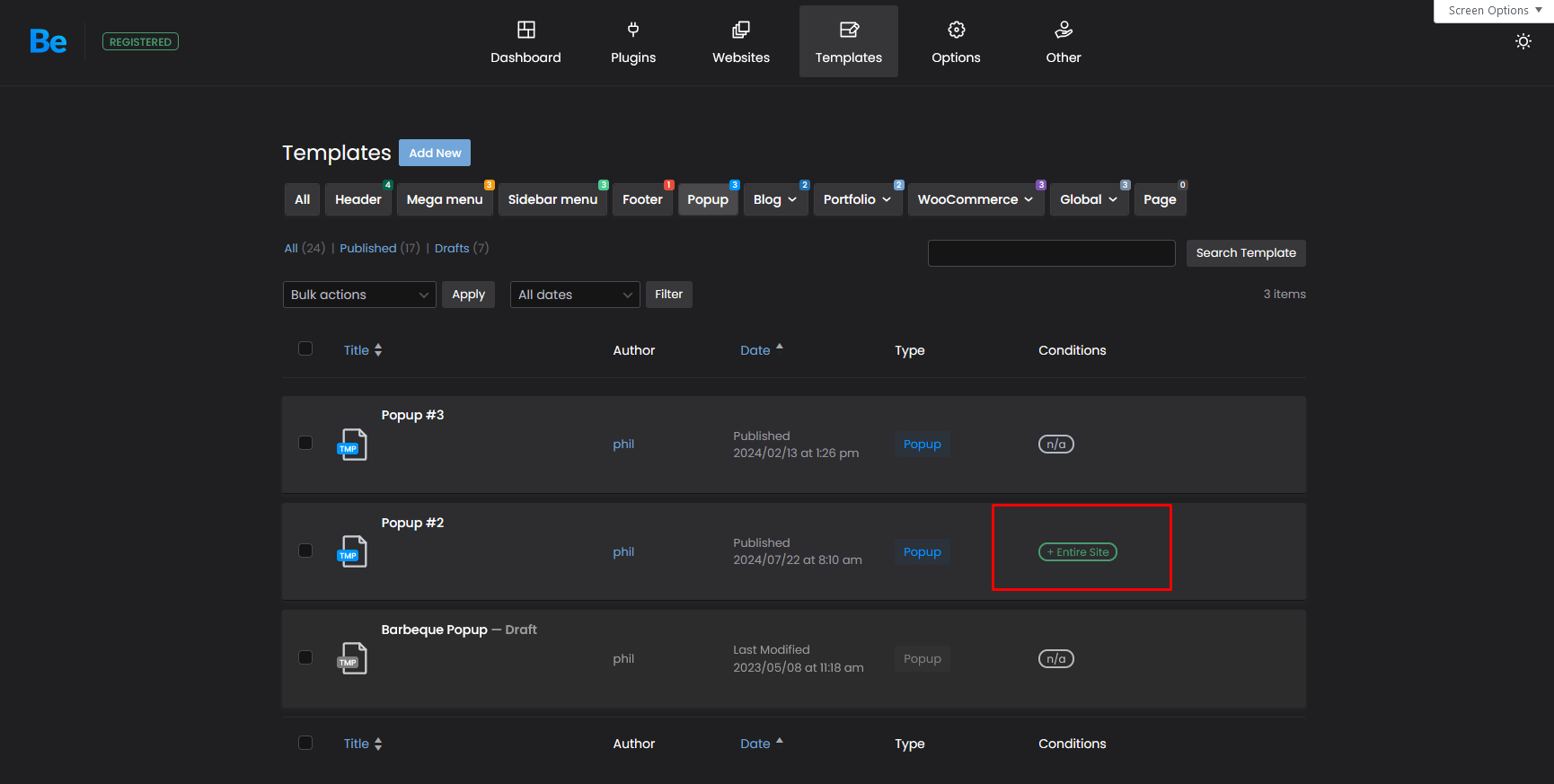Screen dimensions: 1554x784
Task: Click the Add New button
Action: click(x=435, y=153)
